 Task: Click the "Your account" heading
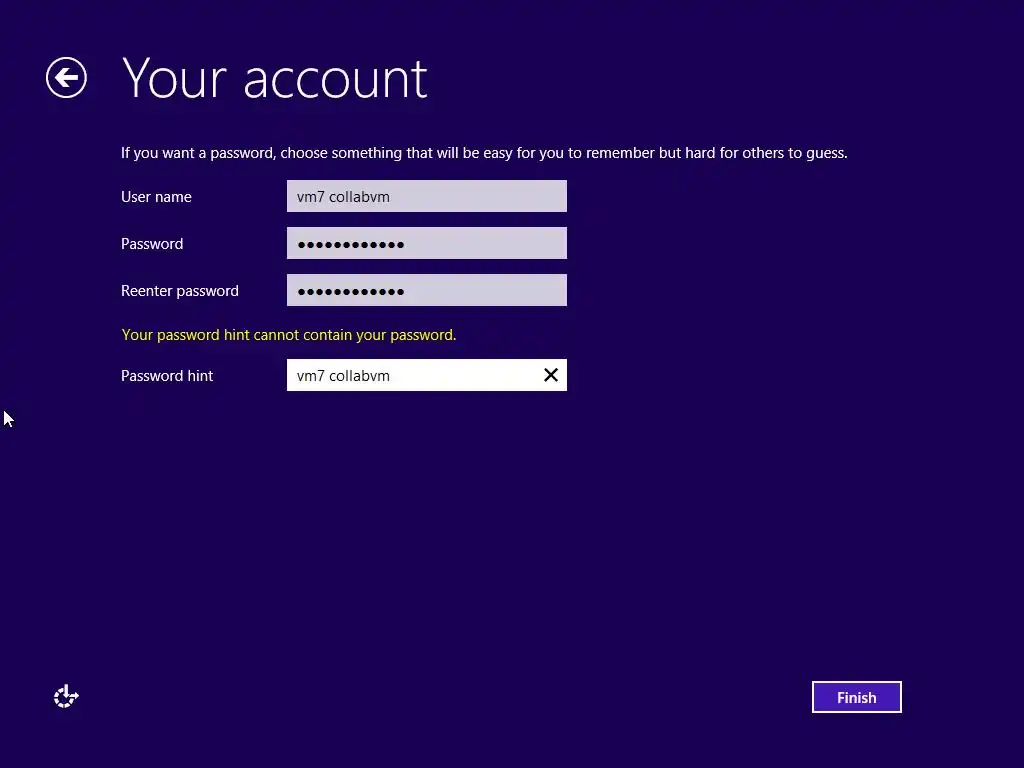click(274, 78)
